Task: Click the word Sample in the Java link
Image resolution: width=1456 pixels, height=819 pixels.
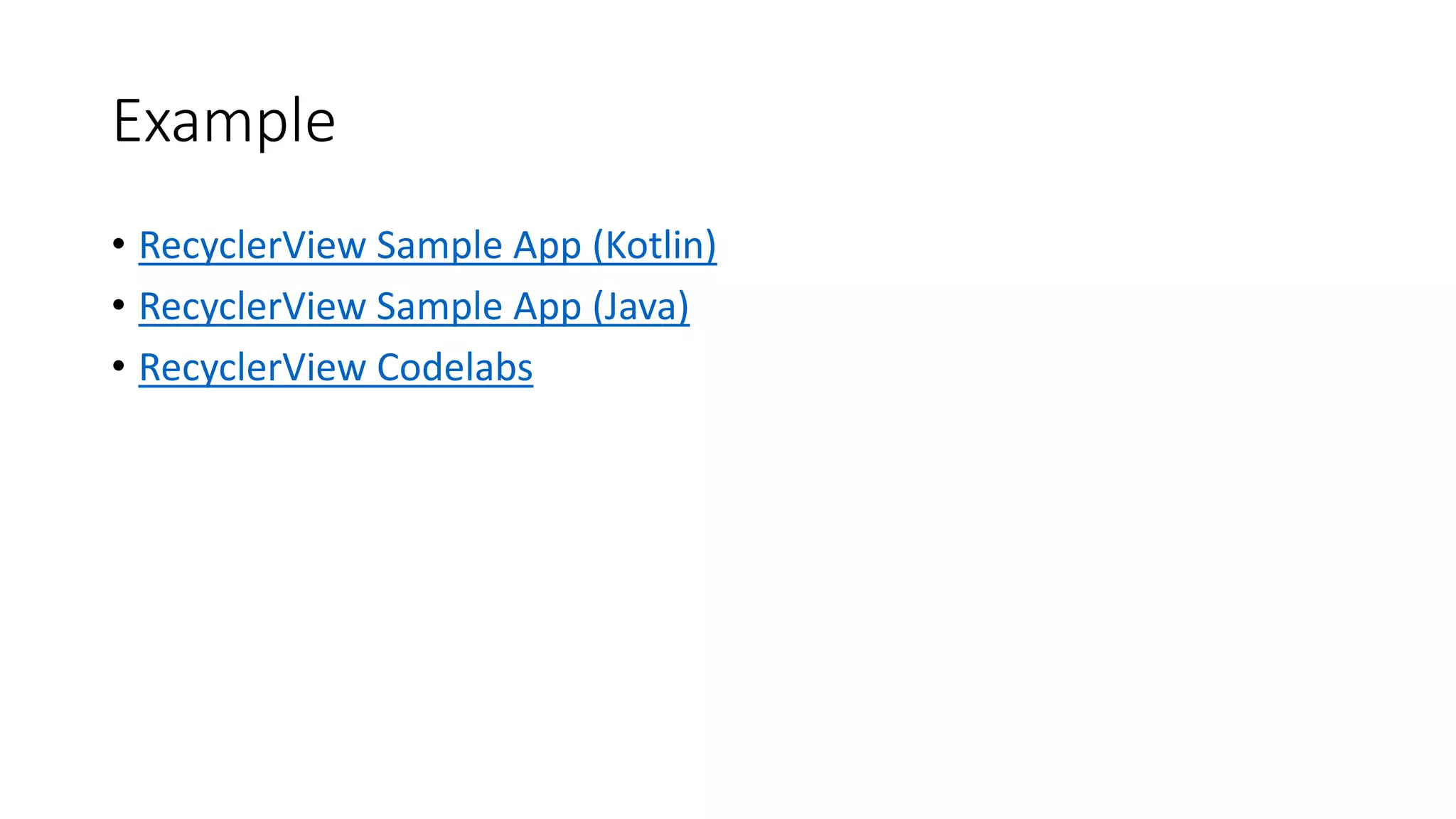Action: (x=439, y=306)
